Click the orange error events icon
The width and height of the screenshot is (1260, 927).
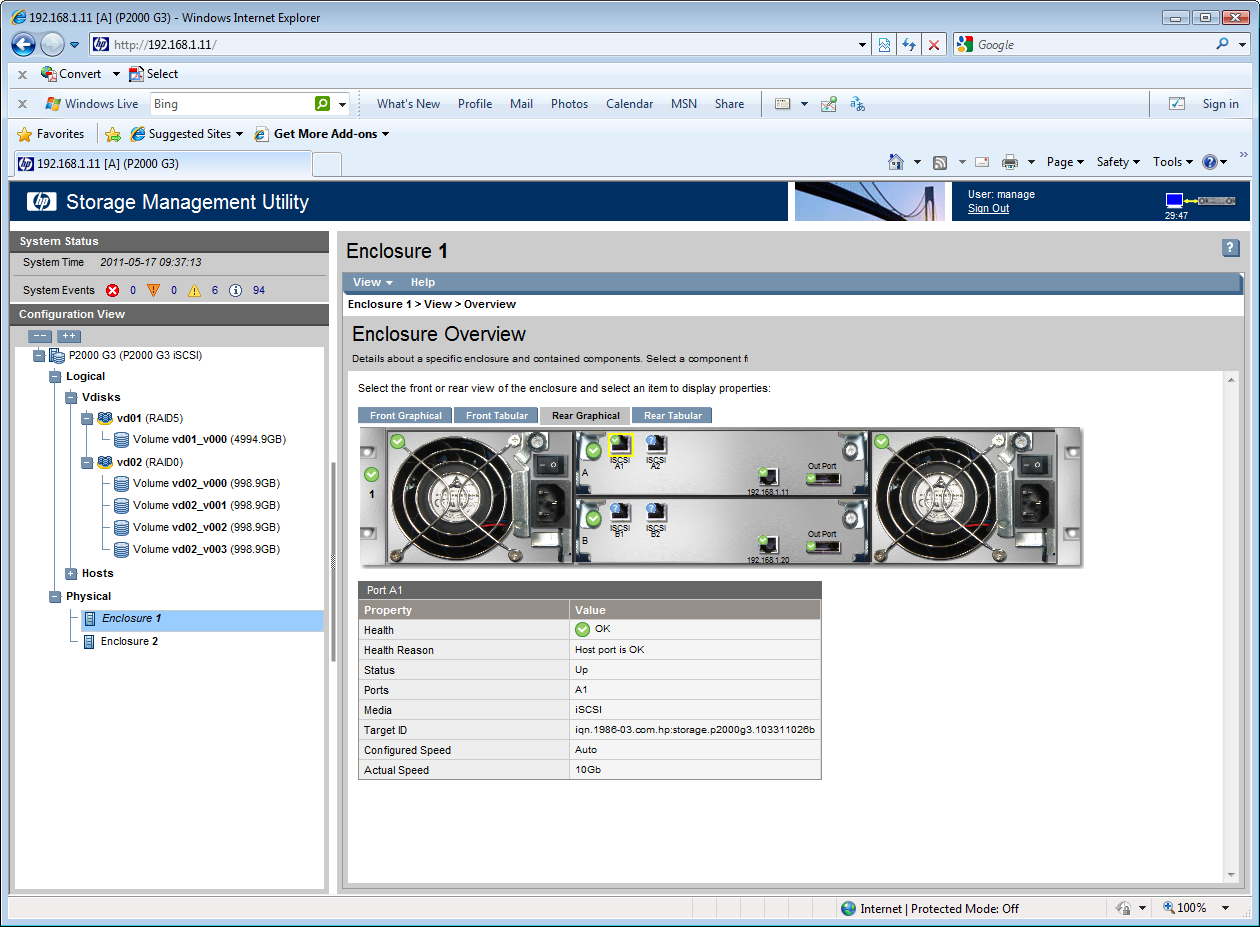tap(153, 290)
